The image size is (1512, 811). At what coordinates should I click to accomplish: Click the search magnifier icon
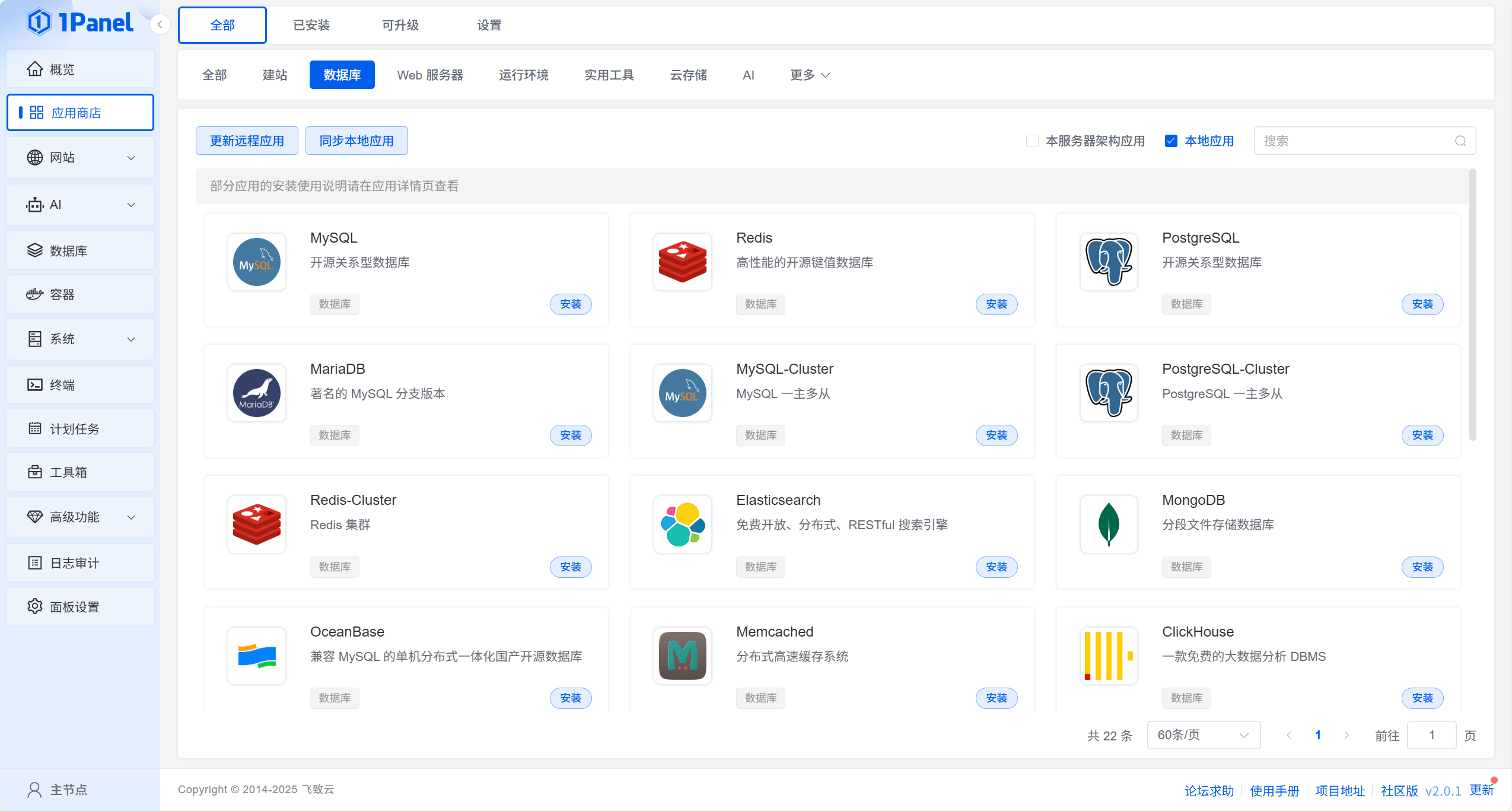click(x=1460, y=141)
